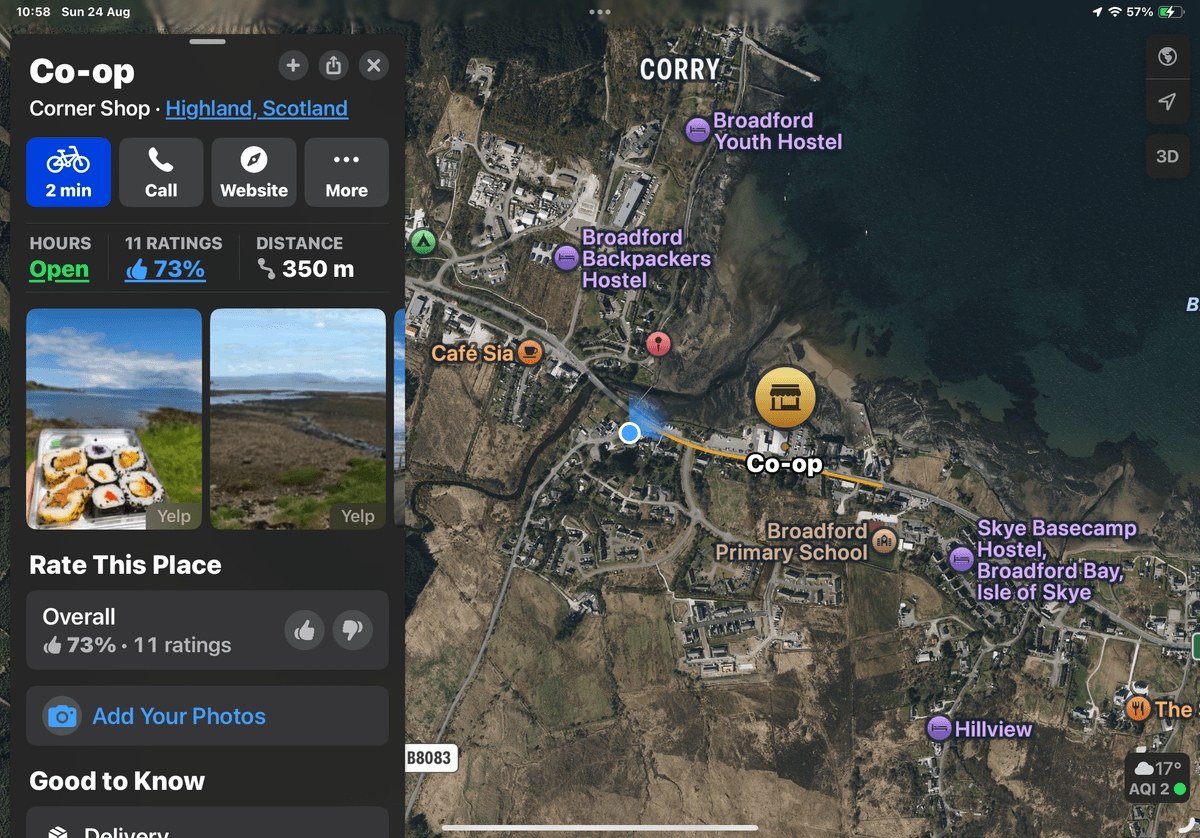This screenshot has width=1200, height=838.
Task: Rate Co-op with thumbs up
Action: [x=305, y=630]
